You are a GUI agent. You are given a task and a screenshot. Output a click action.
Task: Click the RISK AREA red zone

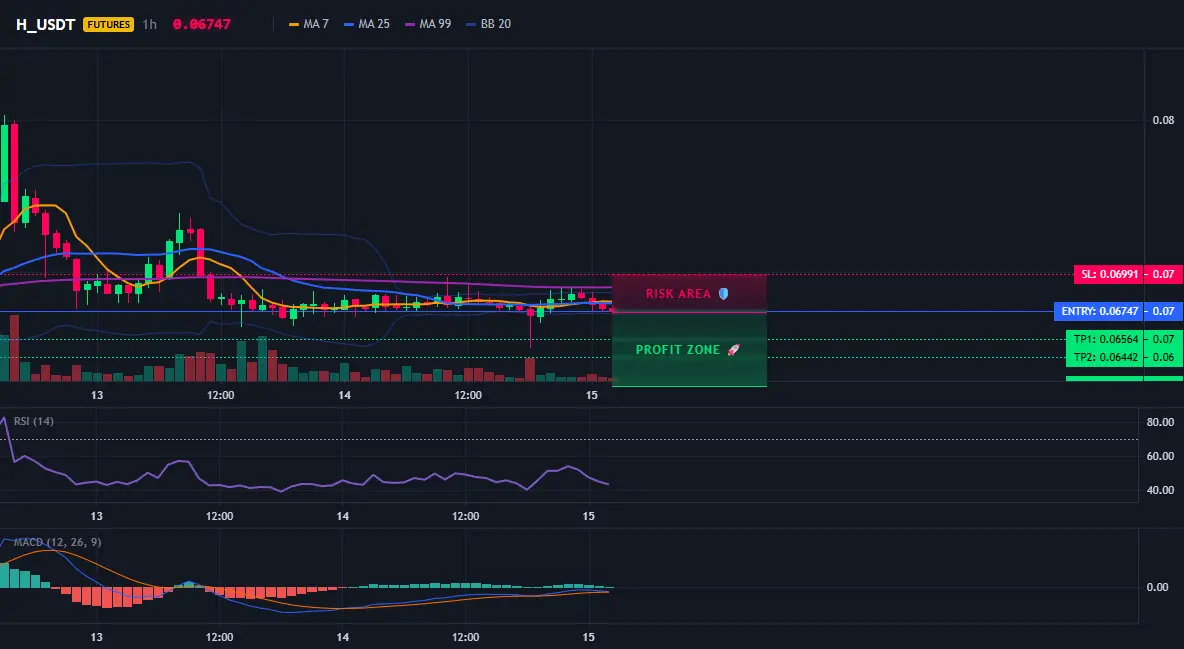pos(689,293)
